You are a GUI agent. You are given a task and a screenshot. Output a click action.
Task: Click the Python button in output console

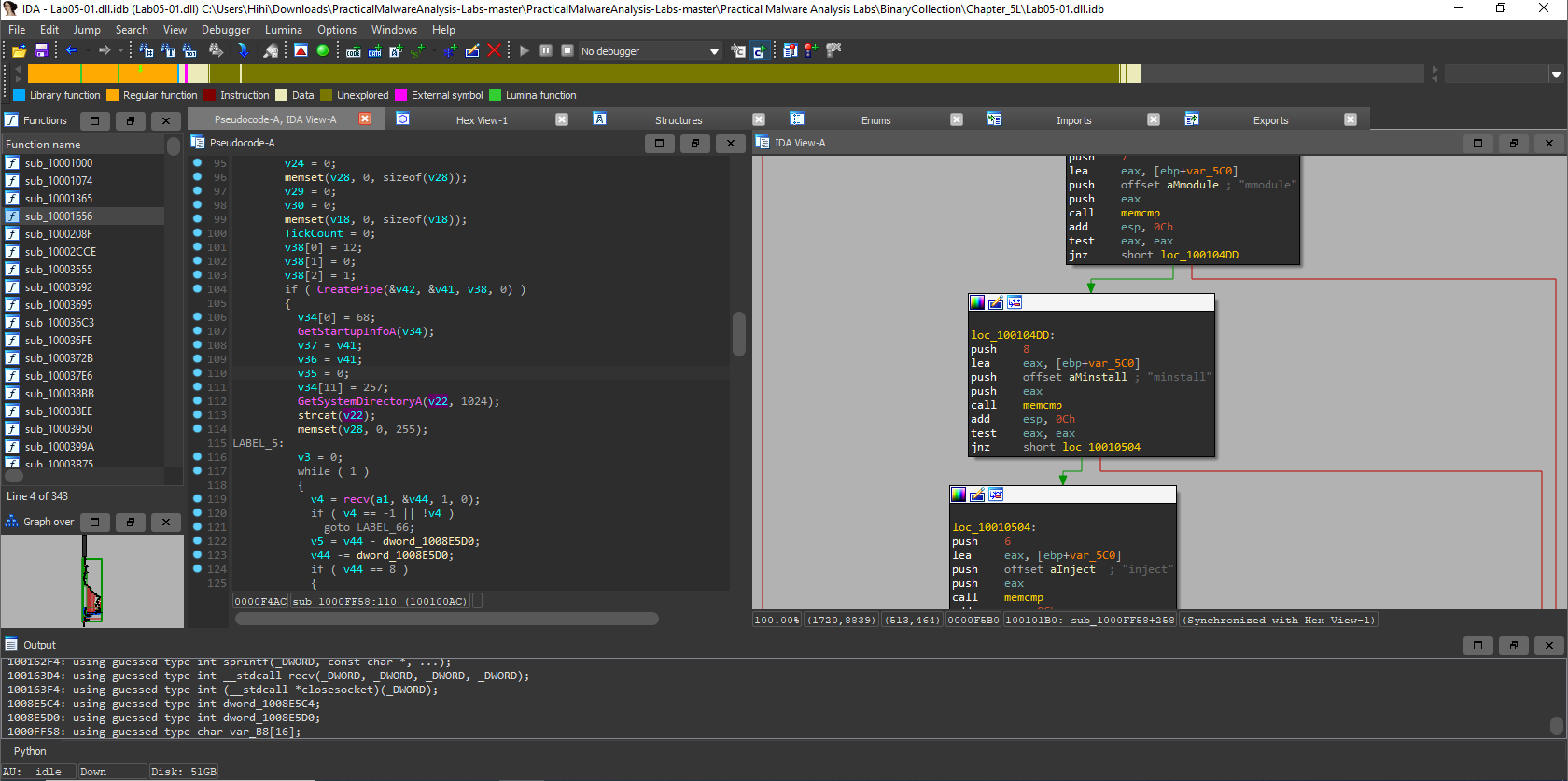30,751
